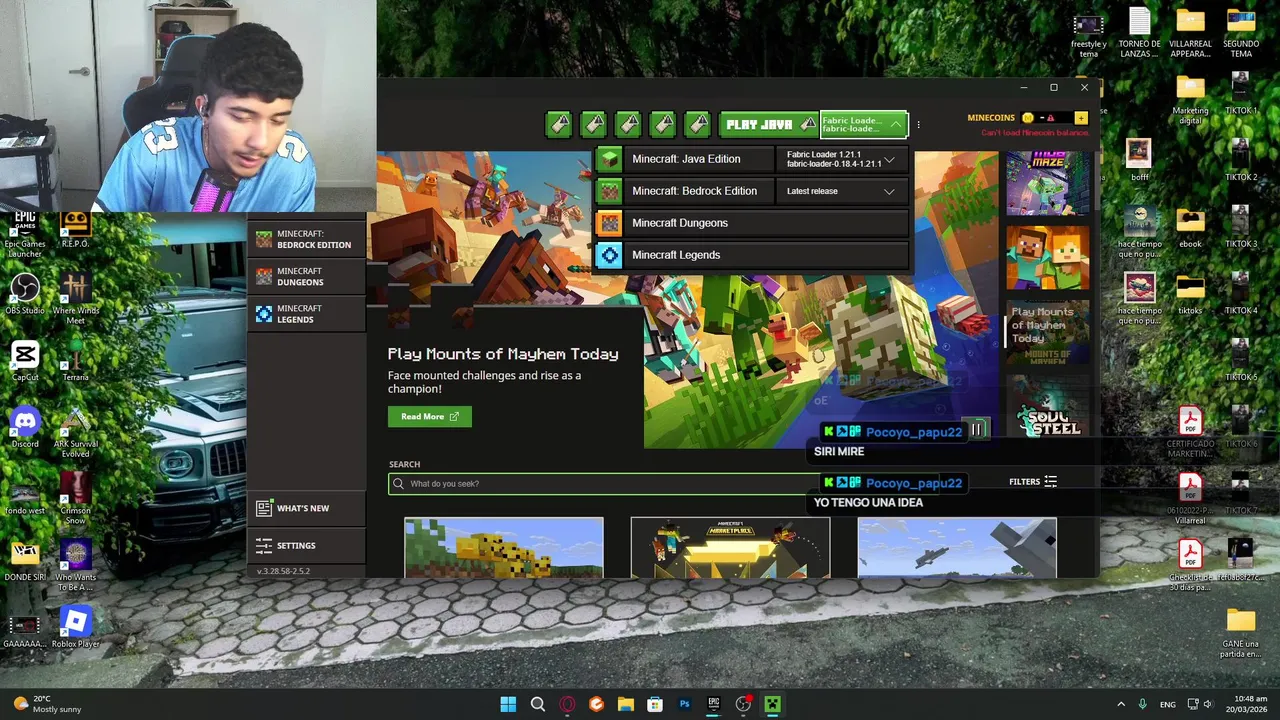Select the Mob Maze carousel thumbnail
Image resolution: width=1280 pixels, height=720 pixels.
pos(1048,184)
